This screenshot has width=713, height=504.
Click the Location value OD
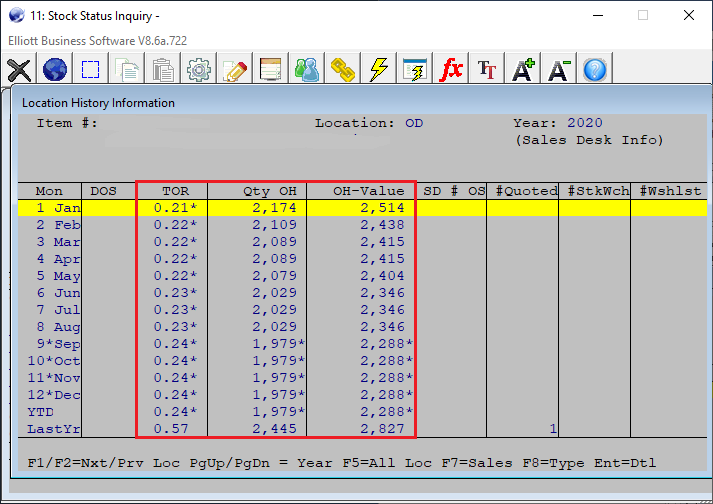414,123
